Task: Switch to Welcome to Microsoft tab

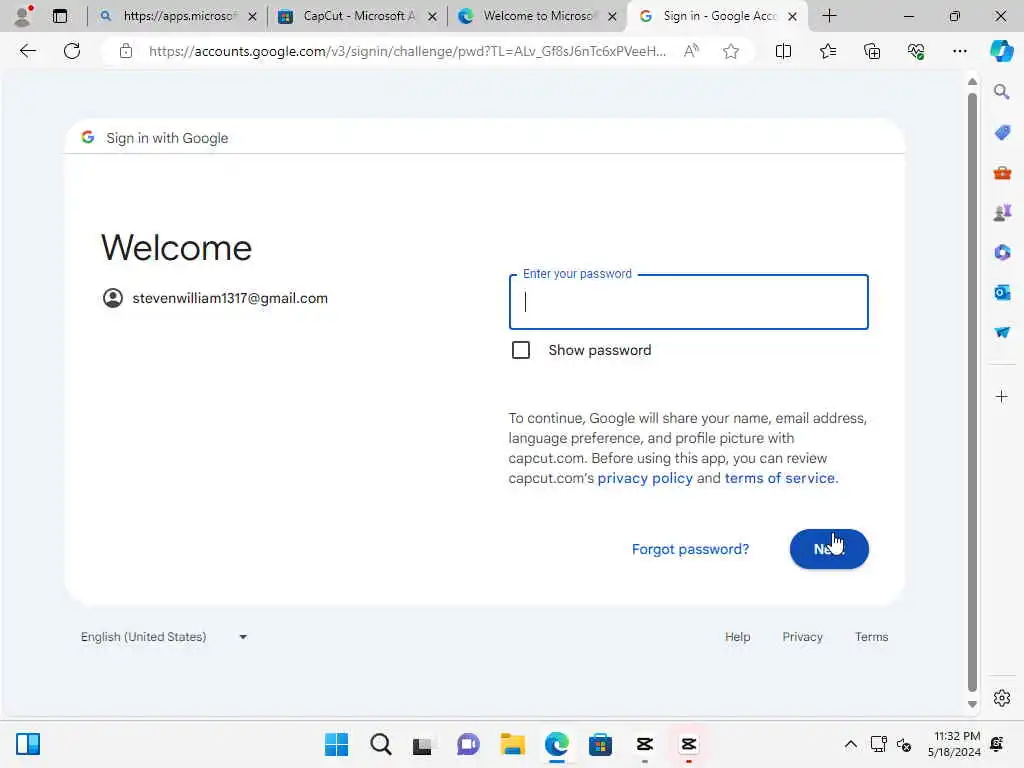Action: coord(536,16)
